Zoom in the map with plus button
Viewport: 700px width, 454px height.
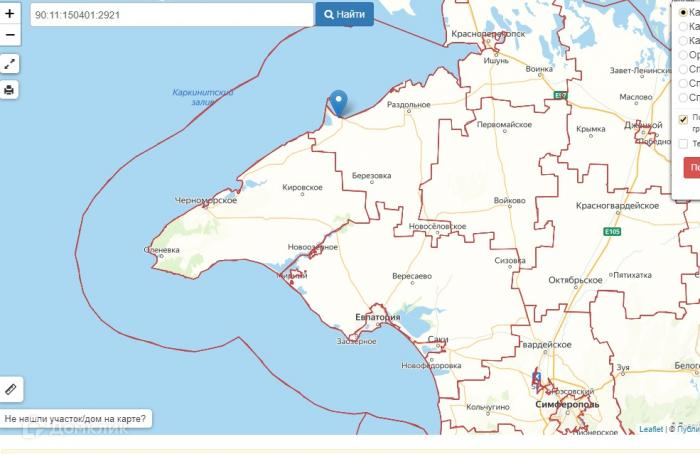[10, 14]
